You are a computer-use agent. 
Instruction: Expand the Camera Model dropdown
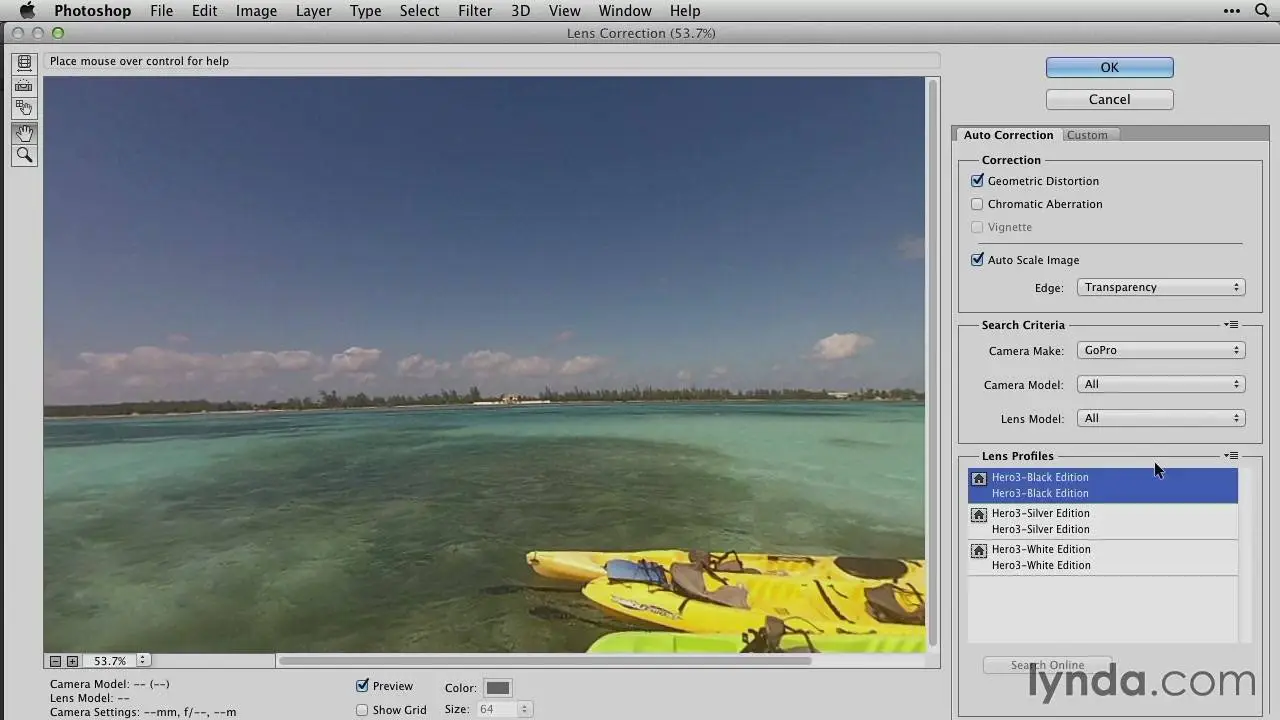point(1160,384)
